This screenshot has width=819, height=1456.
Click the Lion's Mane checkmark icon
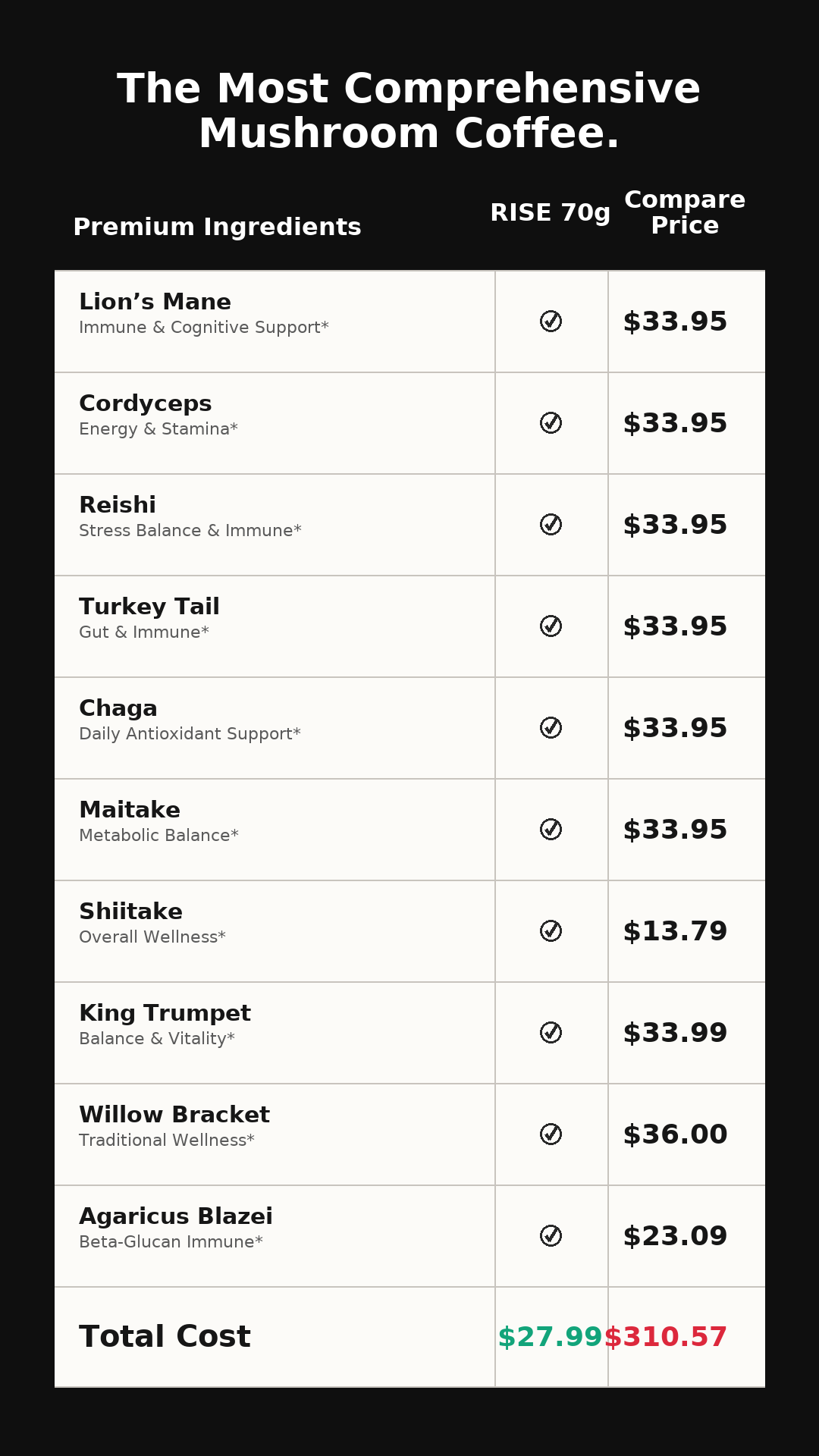point(551,322)
